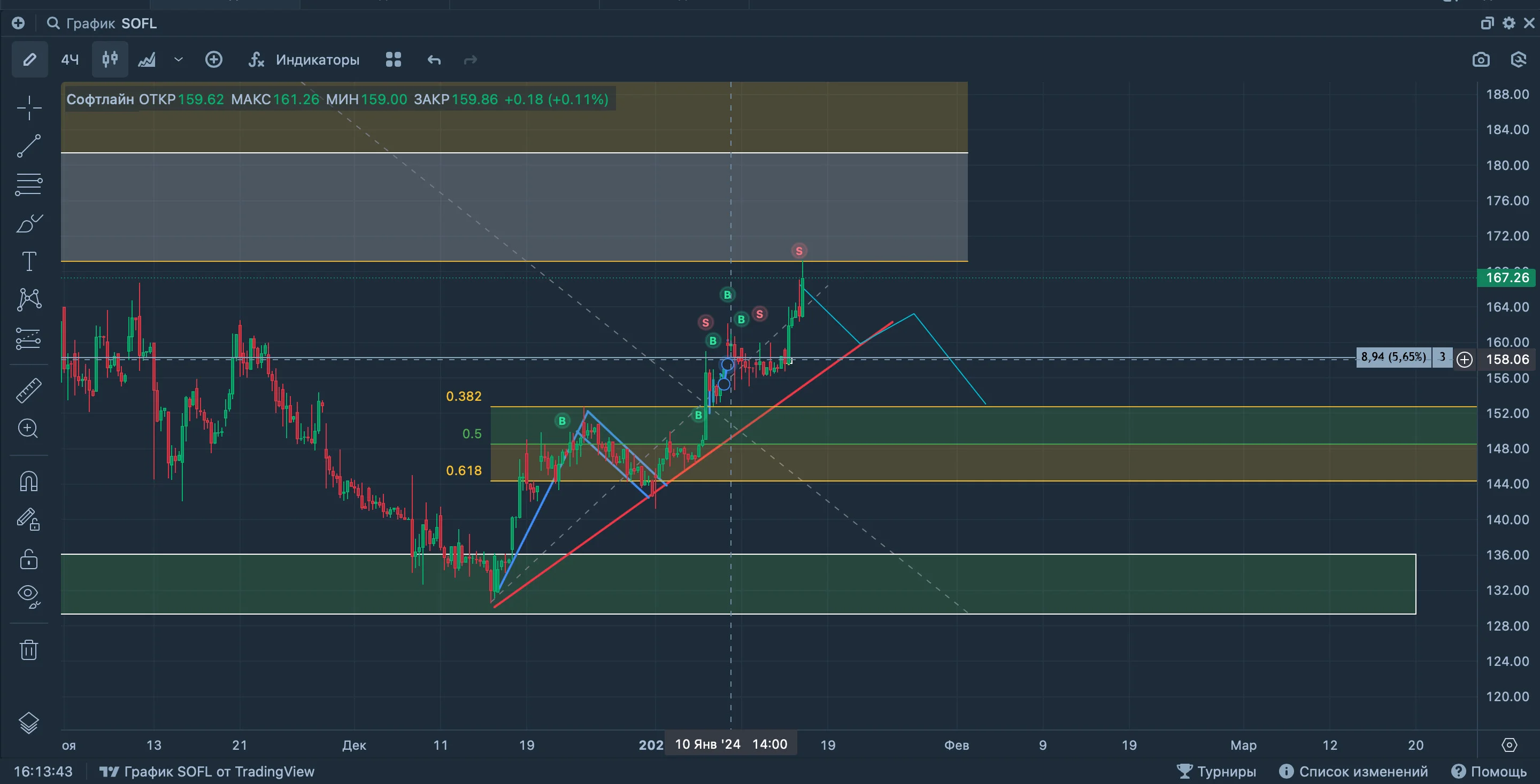Click the 167.26 current price label

click(1507, 277)
